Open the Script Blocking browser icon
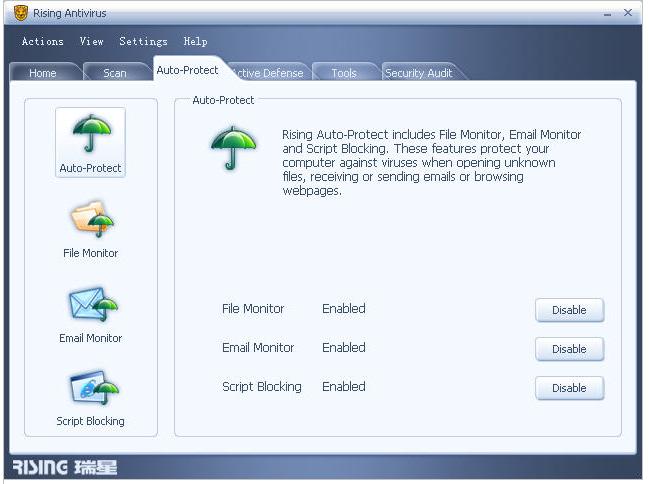This screenshot has height=484, width=649. pyautogui.click(x=94, y=388)
